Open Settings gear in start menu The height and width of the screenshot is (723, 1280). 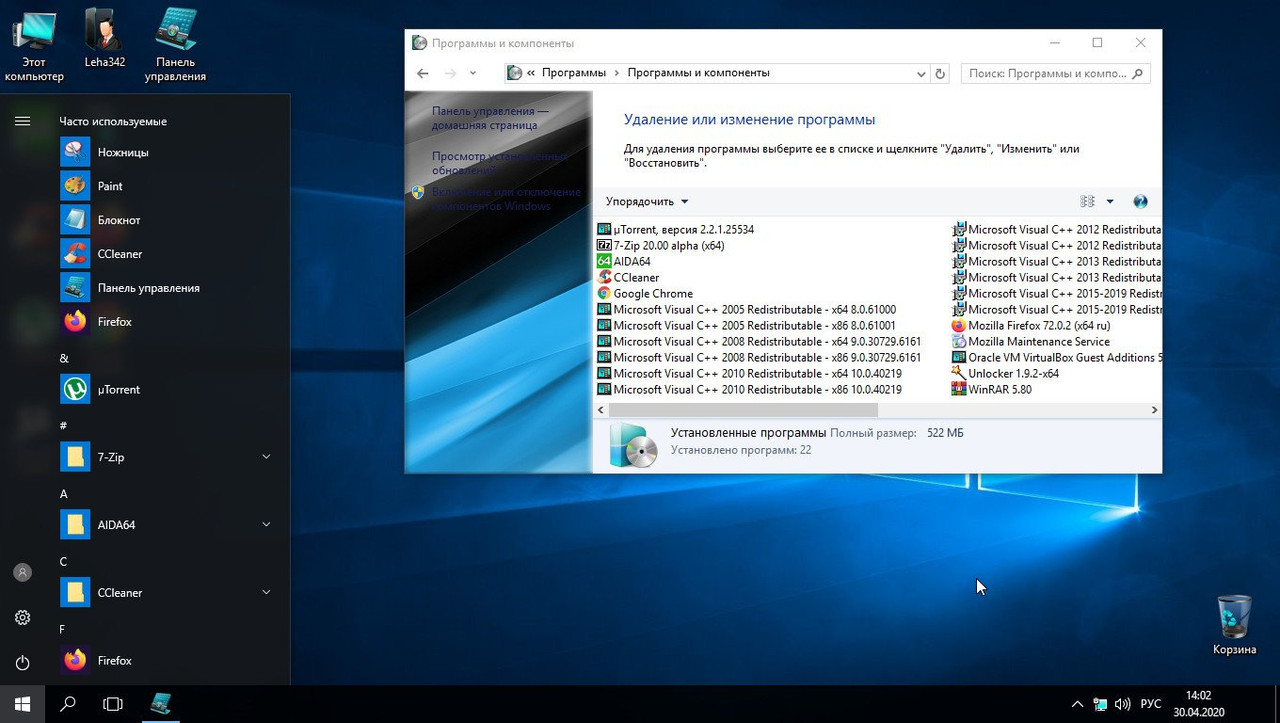[22, 618]
